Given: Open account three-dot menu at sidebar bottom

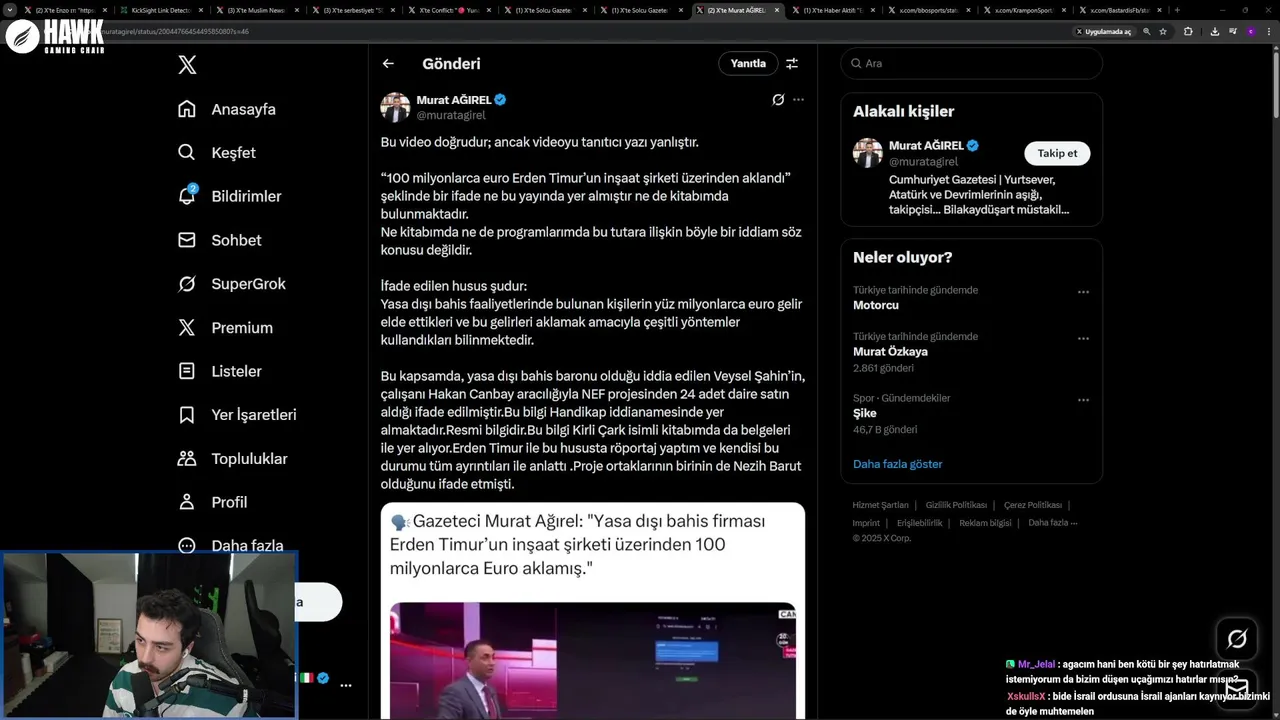Looking at the screenshot, I should [x=346, y=686].
